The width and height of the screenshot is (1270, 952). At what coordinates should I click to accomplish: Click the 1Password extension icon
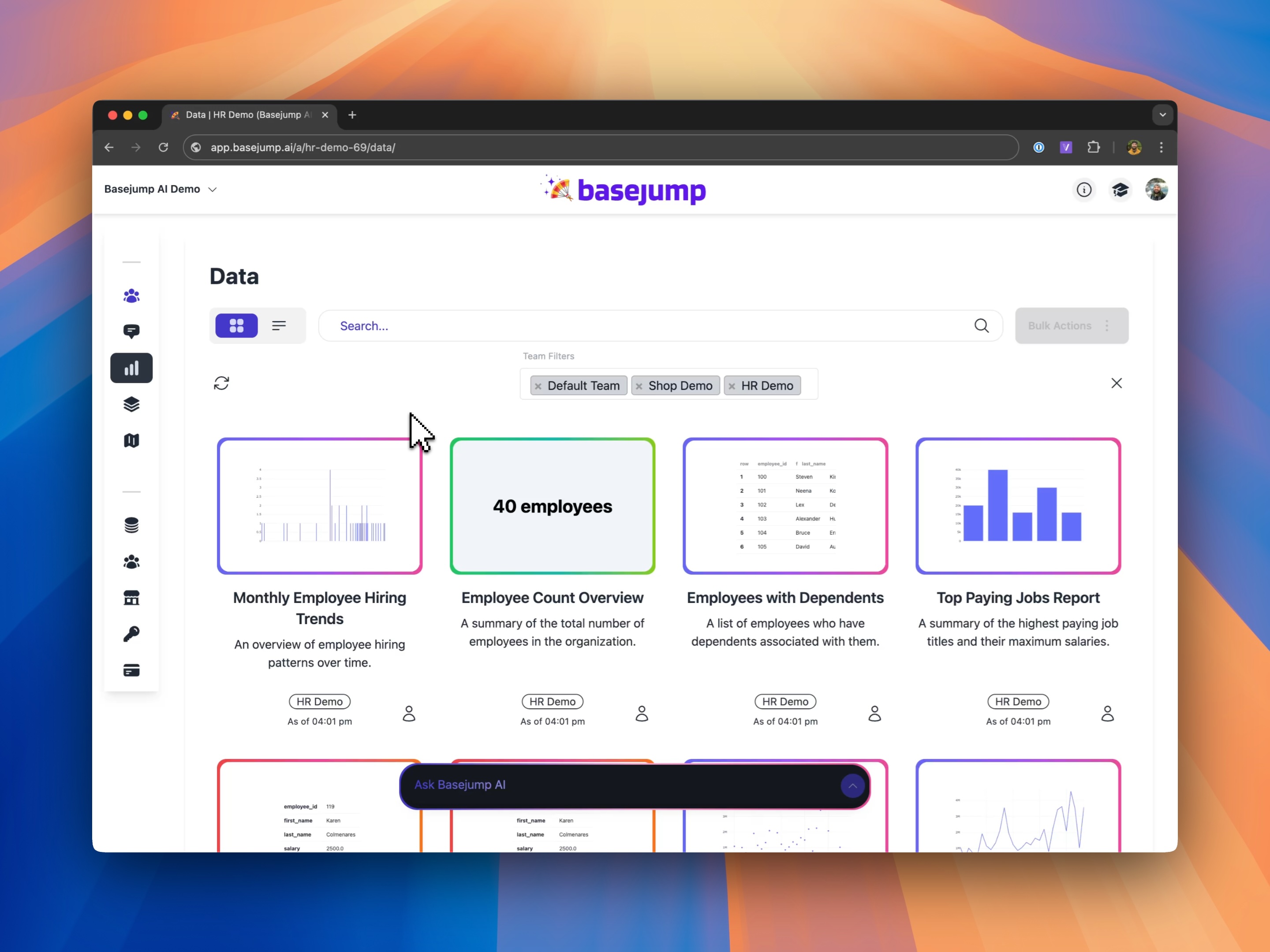[1038, 148]
